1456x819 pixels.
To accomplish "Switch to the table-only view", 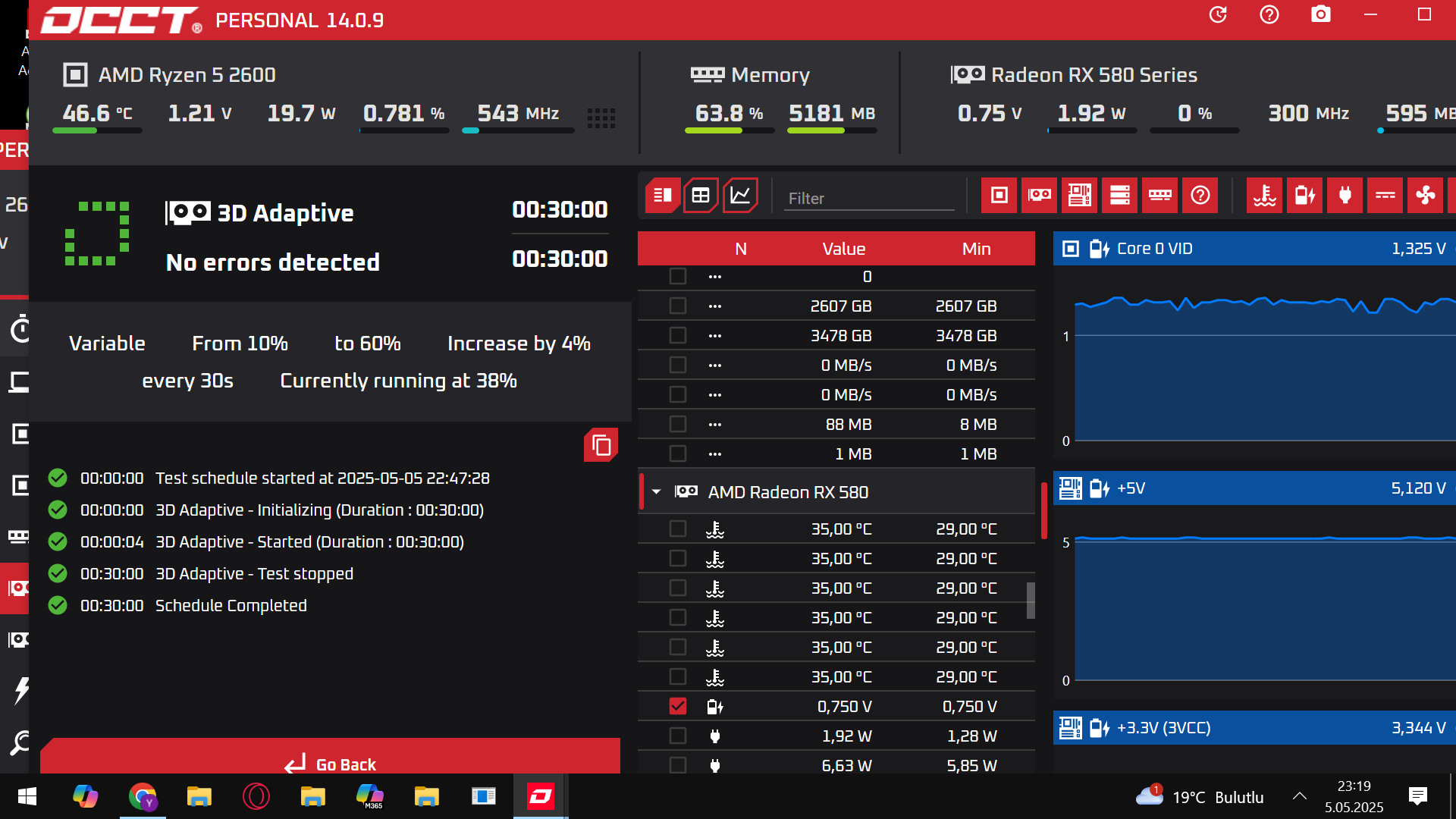I will click(700, 196).
